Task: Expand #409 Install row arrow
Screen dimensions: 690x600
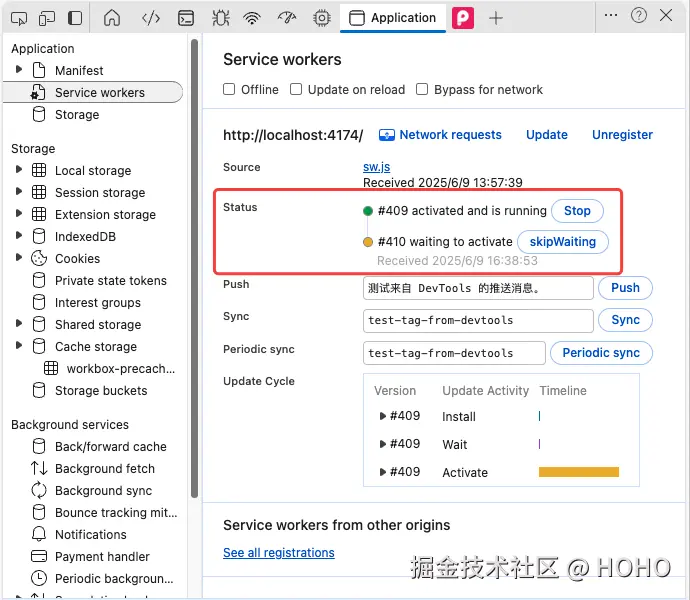Action: click(382, 416)
